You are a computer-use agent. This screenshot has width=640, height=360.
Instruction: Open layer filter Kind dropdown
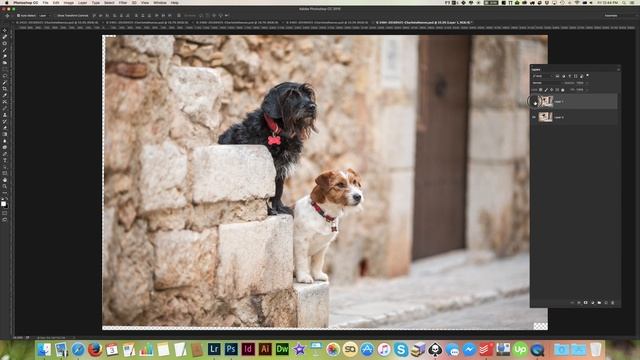click(x=543, y=76)
